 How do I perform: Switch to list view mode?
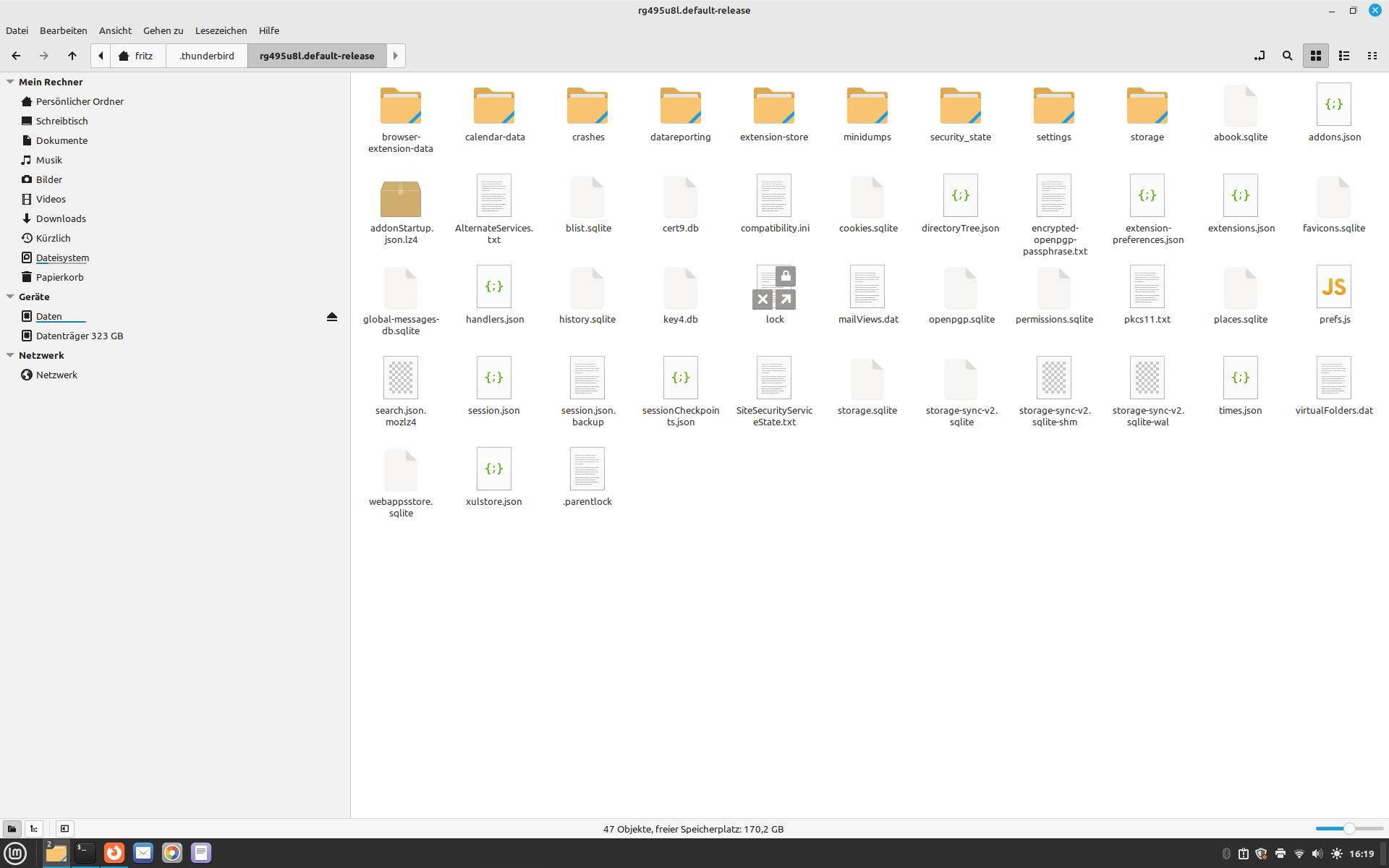click(1343, 56)
